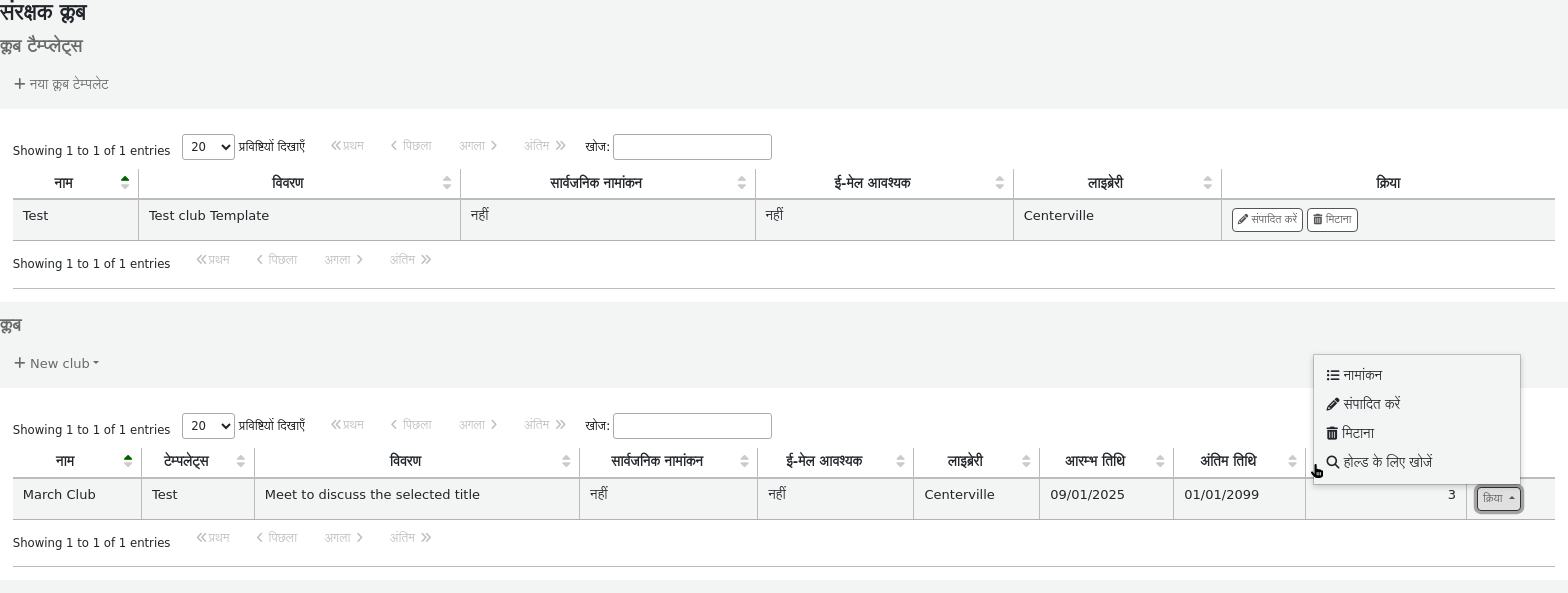The width and height of the screenshot is (1568, 593).
Task: Sort templates table by लाइब्रेरी column arrows
Action: [1207, 183]
